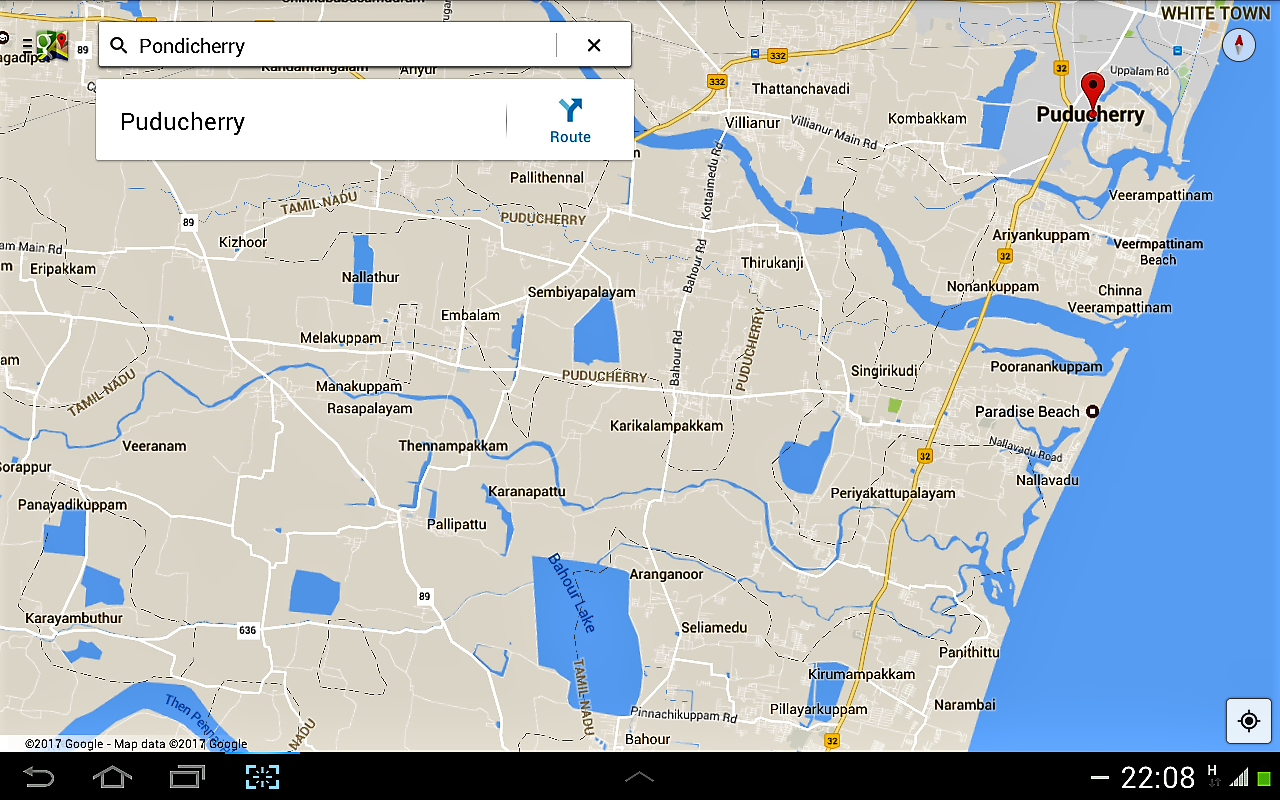Open the Puducherry place card
This screenshot has height=800, width=1280.
tap(300, 122)
